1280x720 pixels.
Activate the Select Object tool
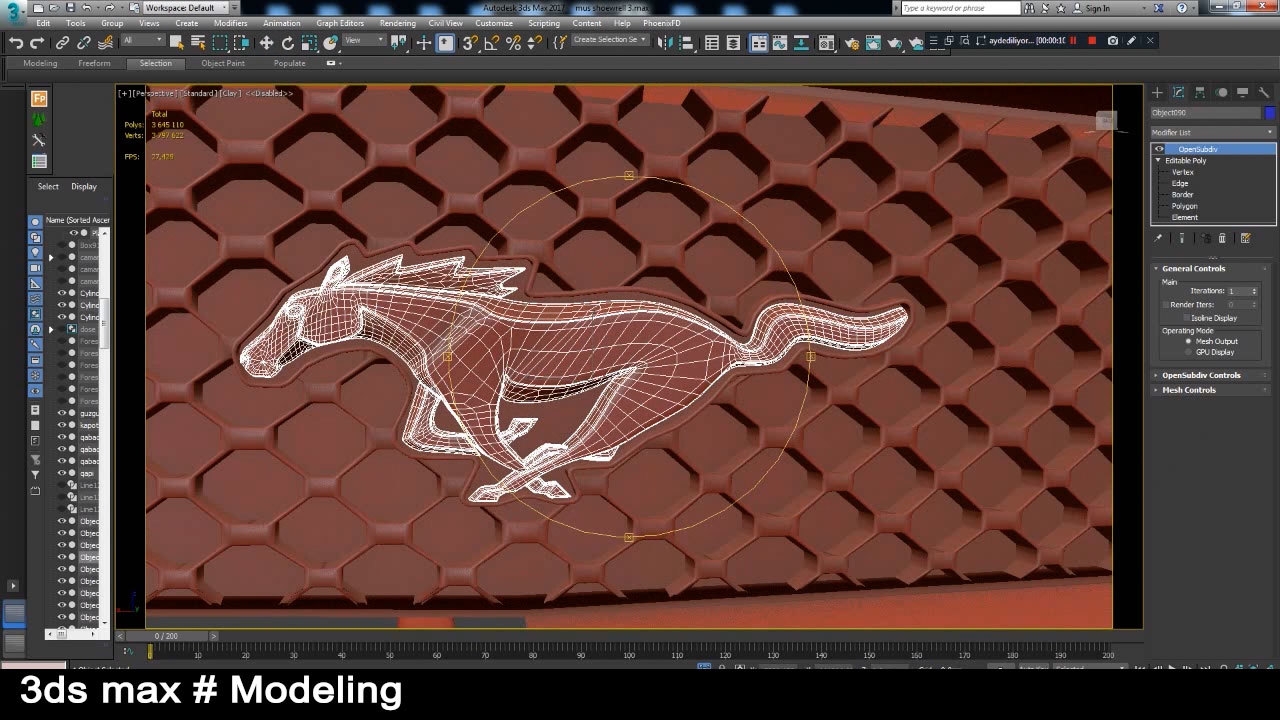[x=176, y=43]
